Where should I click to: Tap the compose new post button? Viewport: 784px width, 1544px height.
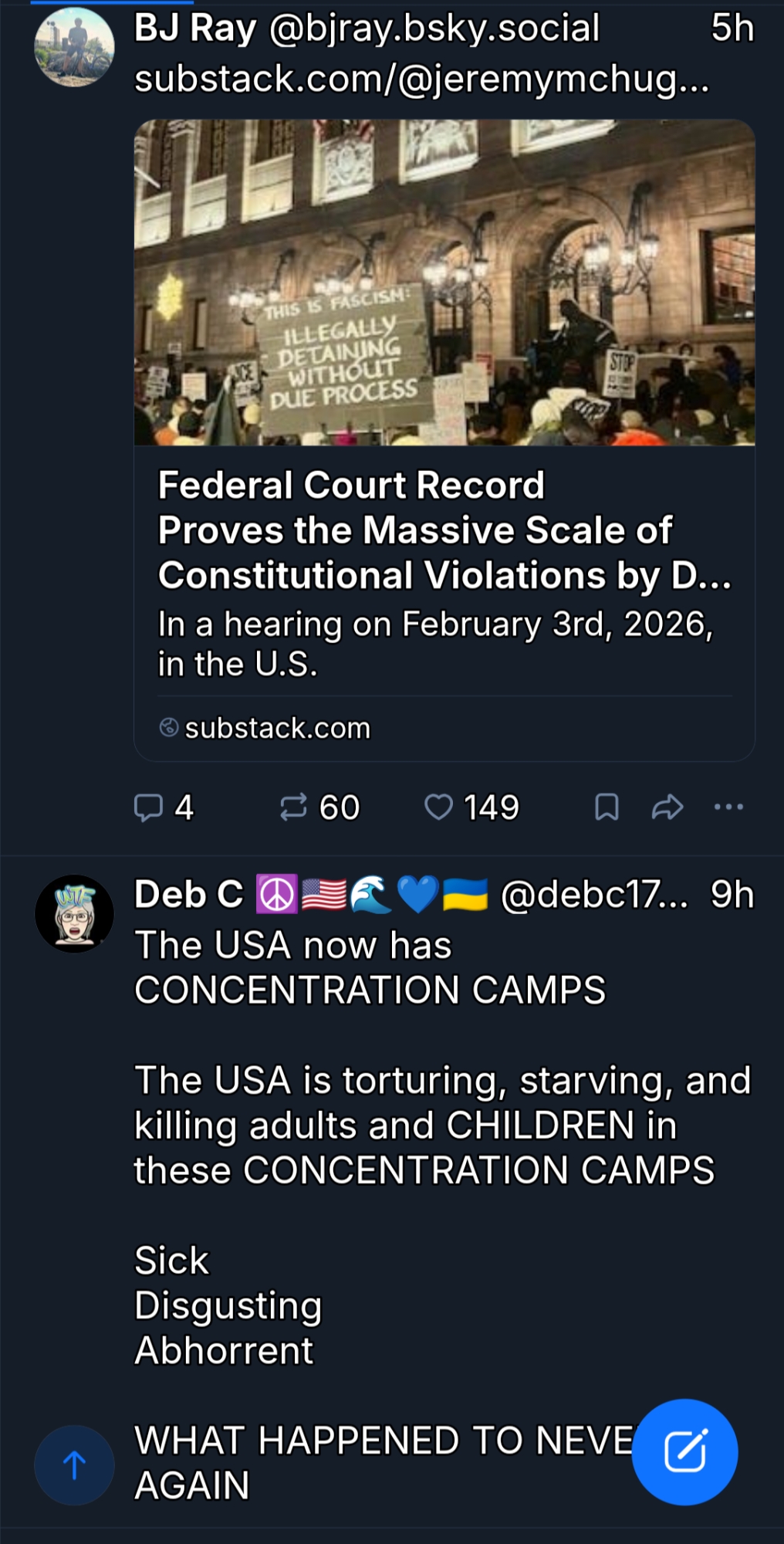coord(684,1452)
